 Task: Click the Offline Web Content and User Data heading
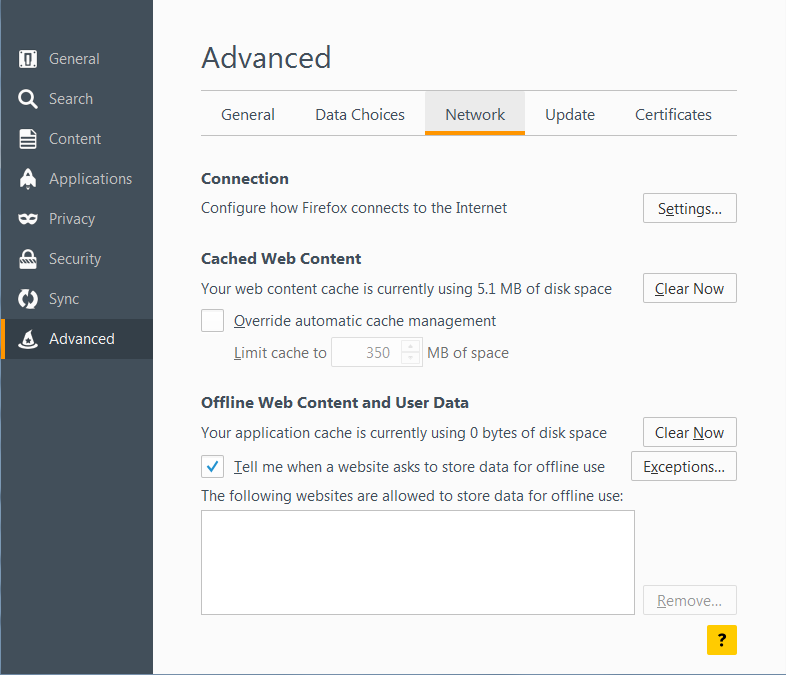335,402
